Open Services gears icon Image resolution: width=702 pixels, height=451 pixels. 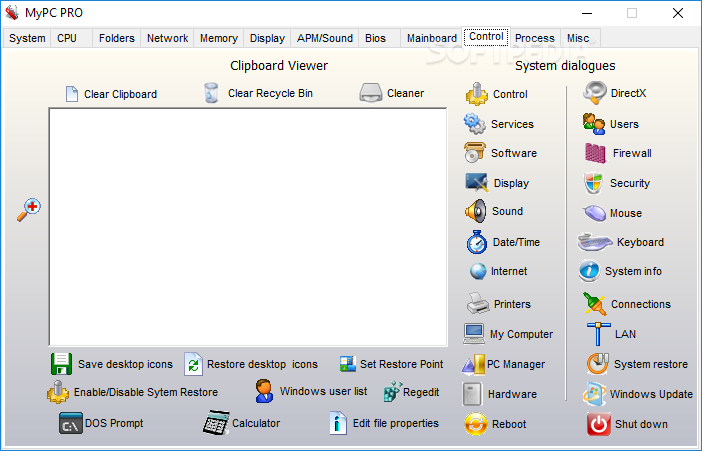coord(475,124)
